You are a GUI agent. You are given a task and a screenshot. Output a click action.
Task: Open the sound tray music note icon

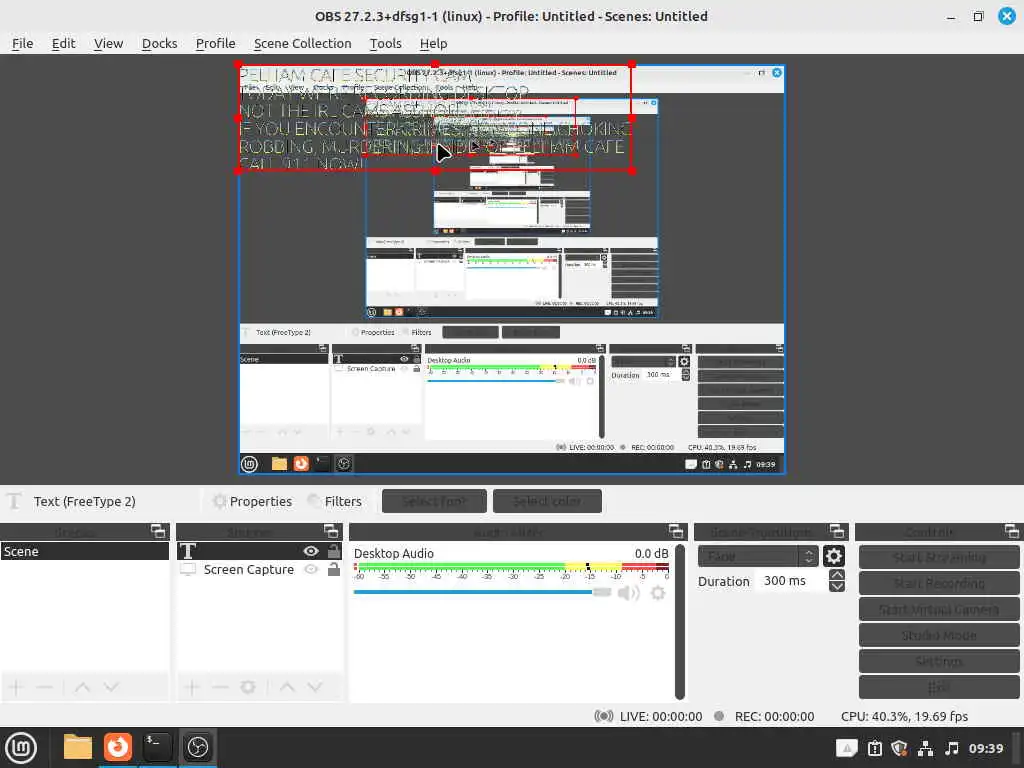pos(952,748)
